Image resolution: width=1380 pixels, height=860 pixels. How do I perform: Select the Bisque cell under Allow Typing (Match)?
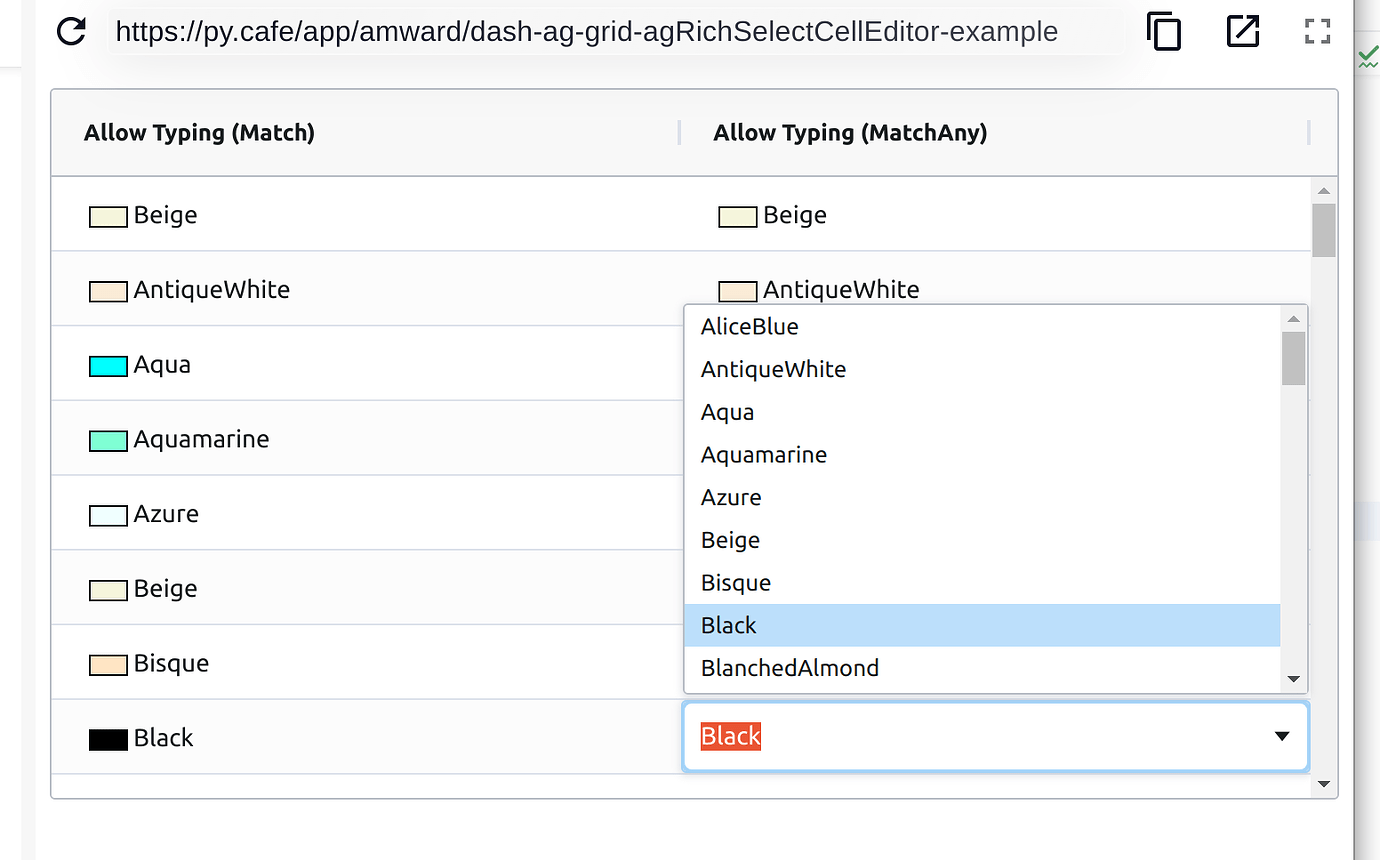[170, 663]
